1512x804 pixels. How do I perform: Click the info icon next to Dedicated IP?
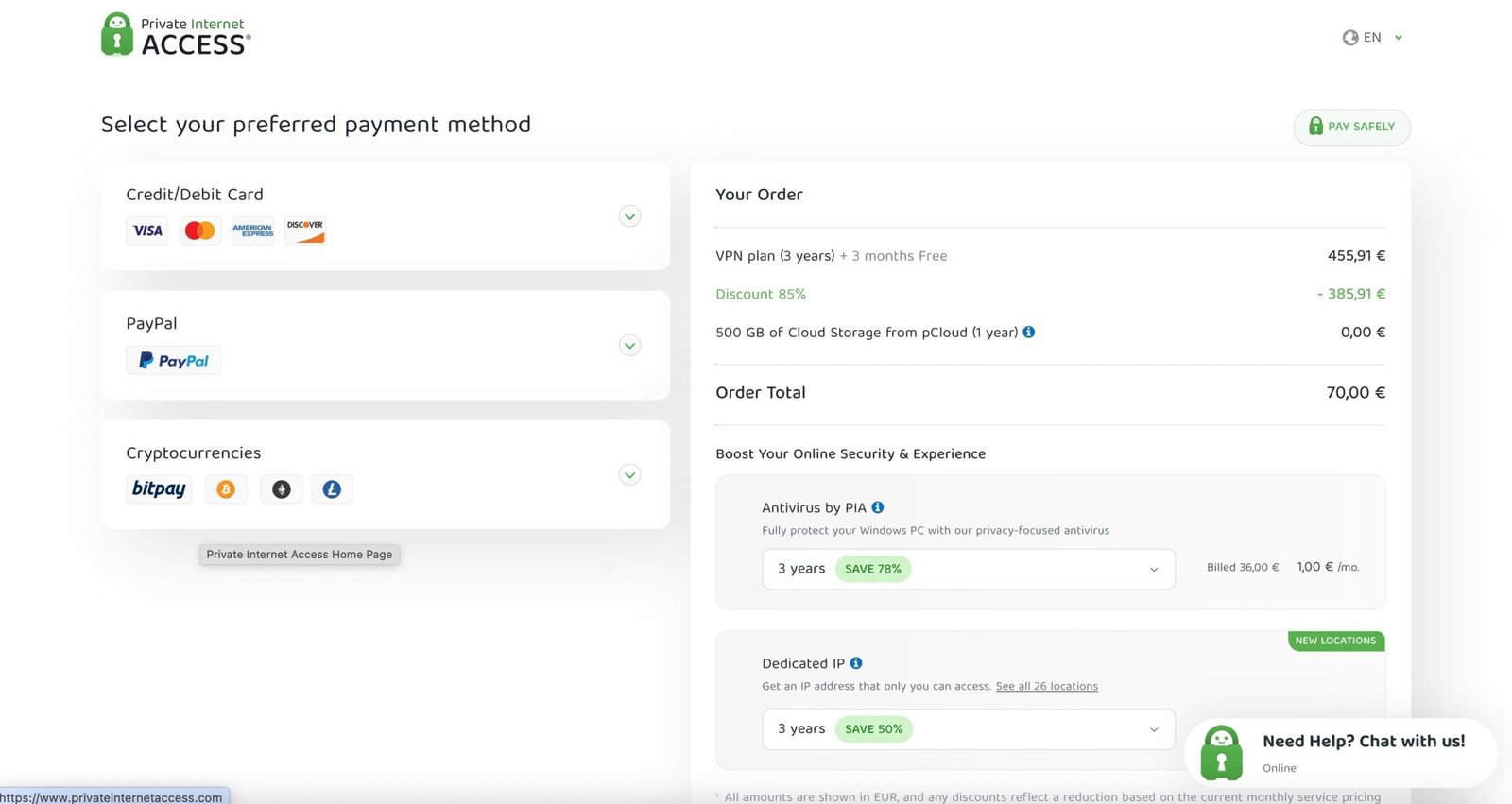click(856, 663)
